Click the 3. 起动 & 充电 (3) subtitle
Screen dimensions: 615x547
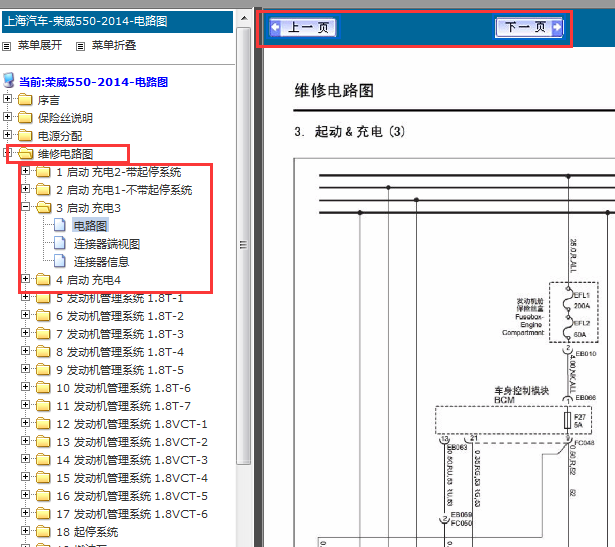pyautogui.click(x=349, y=131)
